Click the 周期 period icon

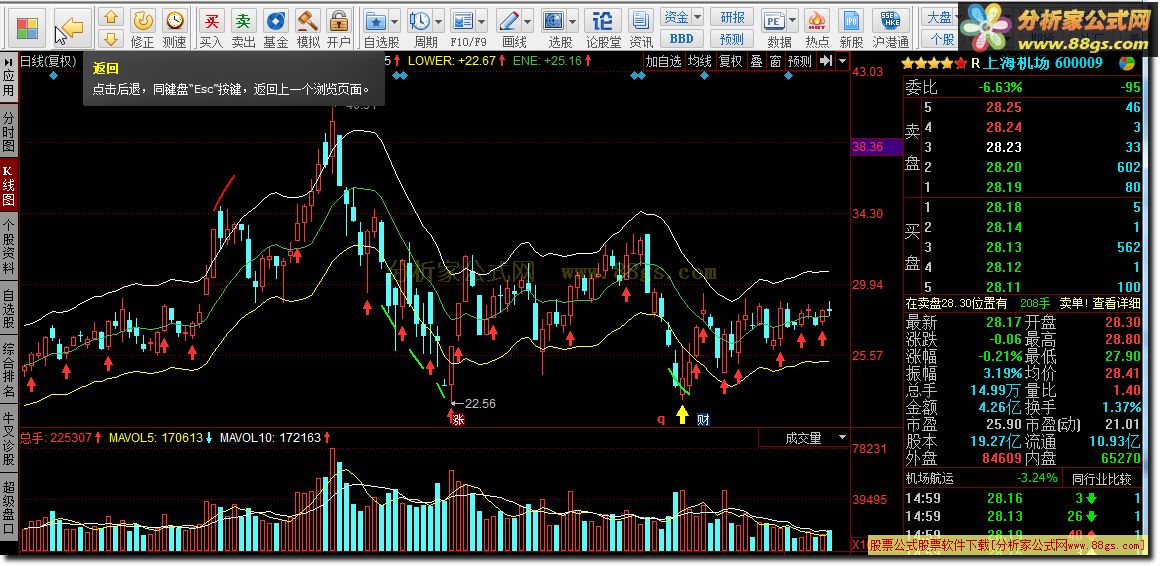tap(420, 20)
